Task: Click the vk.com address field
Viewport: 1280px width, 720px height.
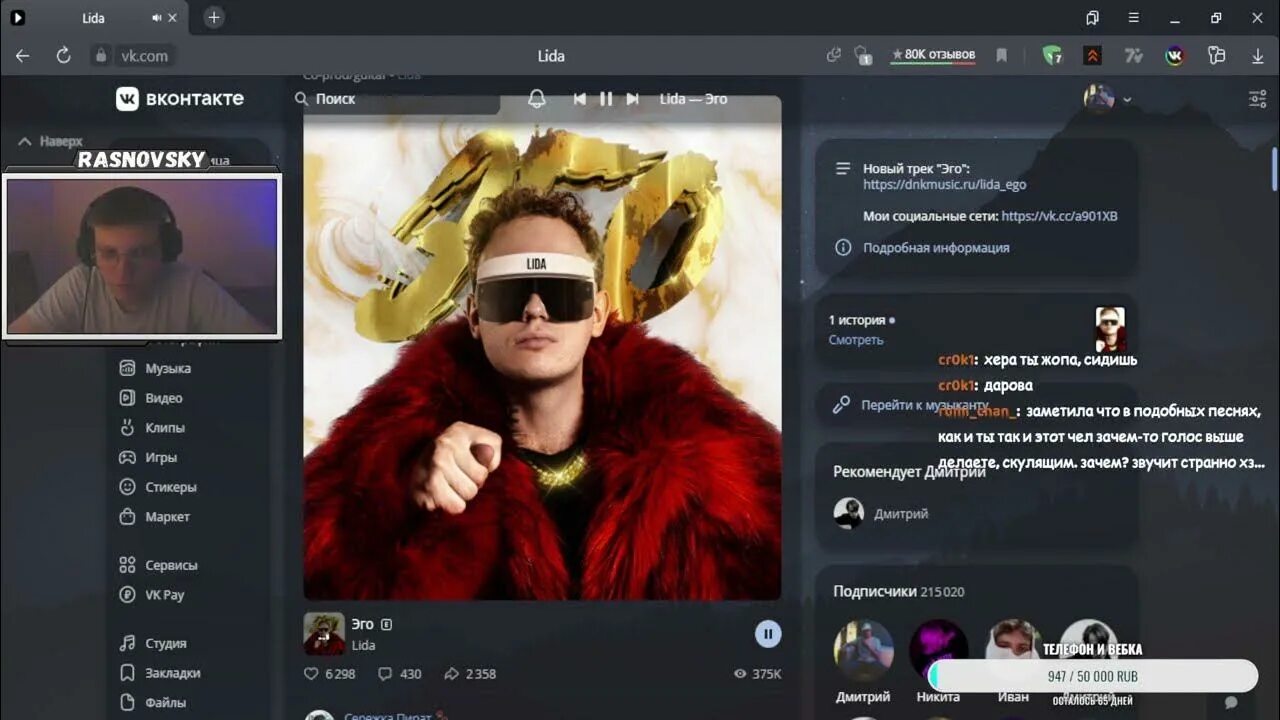Action: (x=145, y=56)
